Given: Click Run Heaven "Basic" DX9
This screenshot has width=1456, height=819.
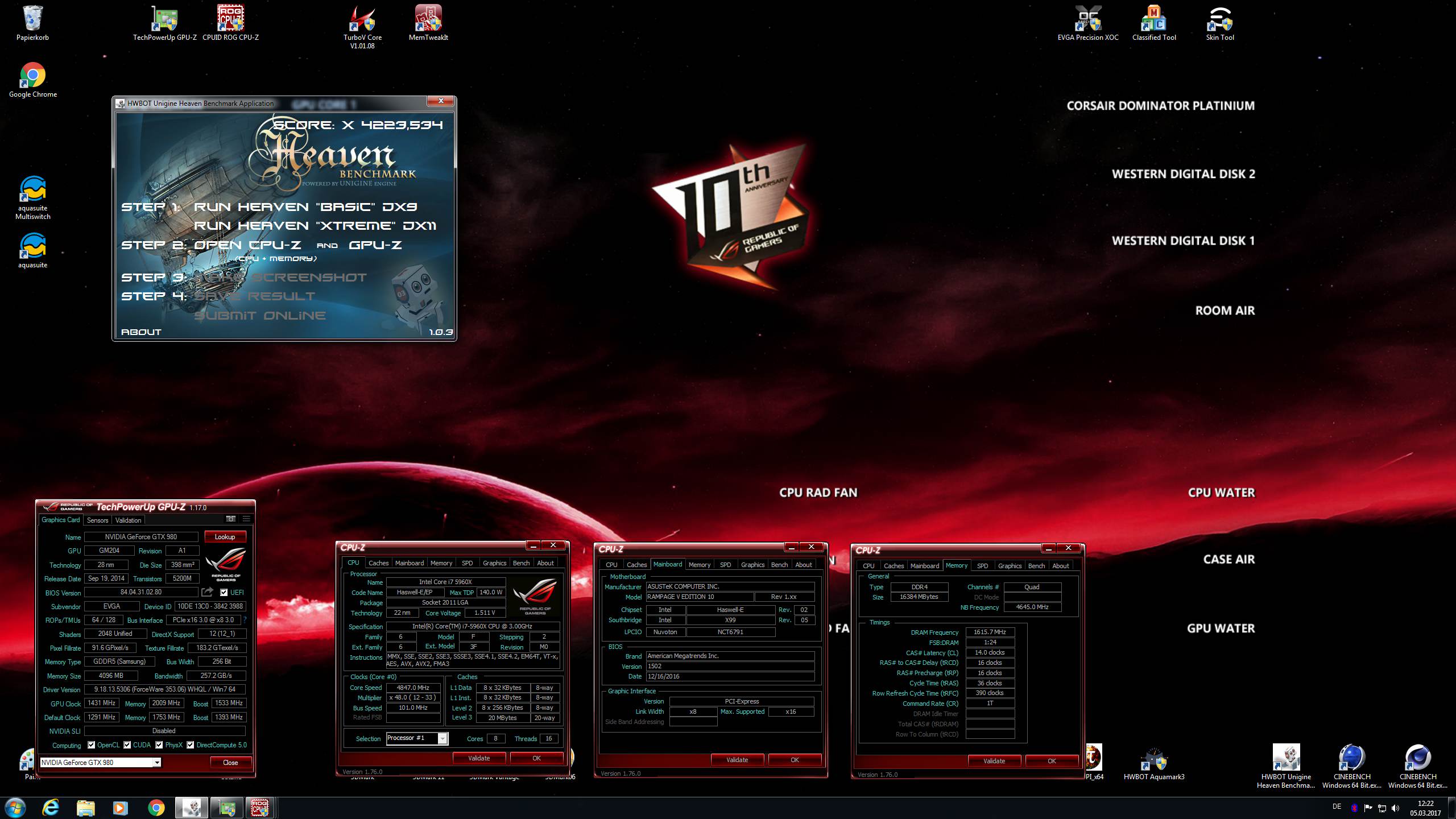Looking at the screenshot, I should (x=305, y=207).
